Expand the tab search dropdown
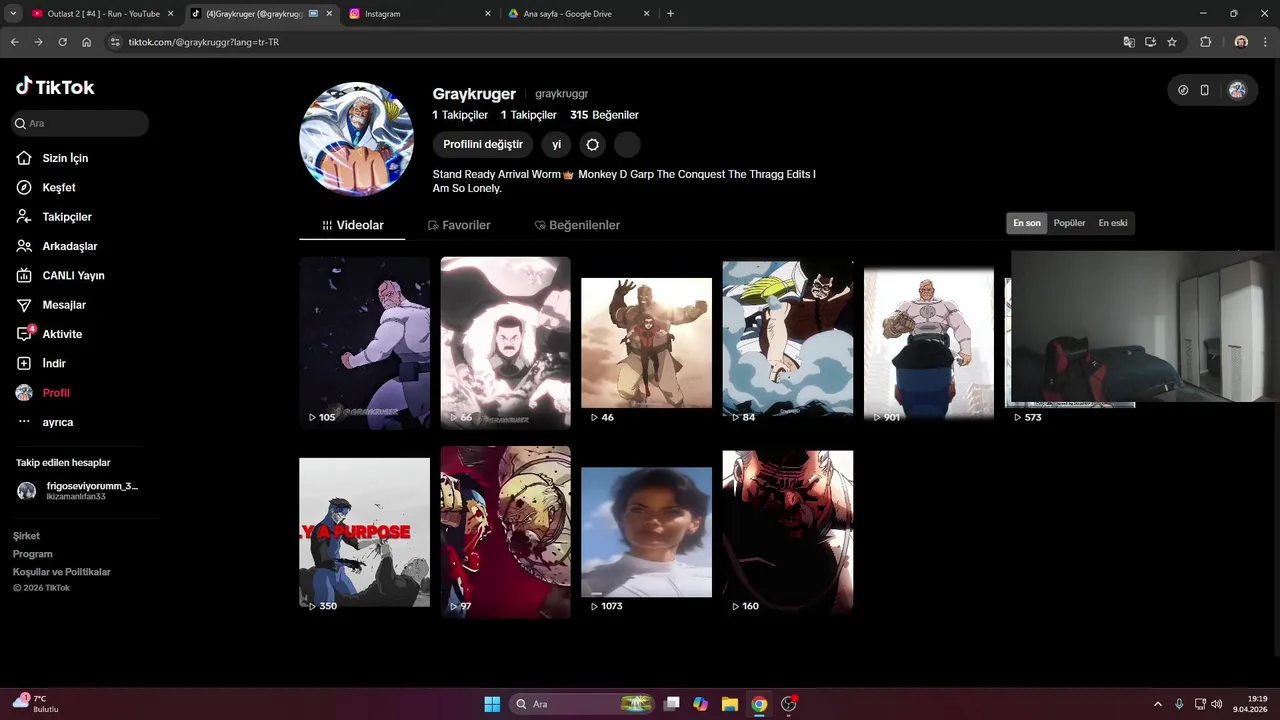 pos(12,14)
